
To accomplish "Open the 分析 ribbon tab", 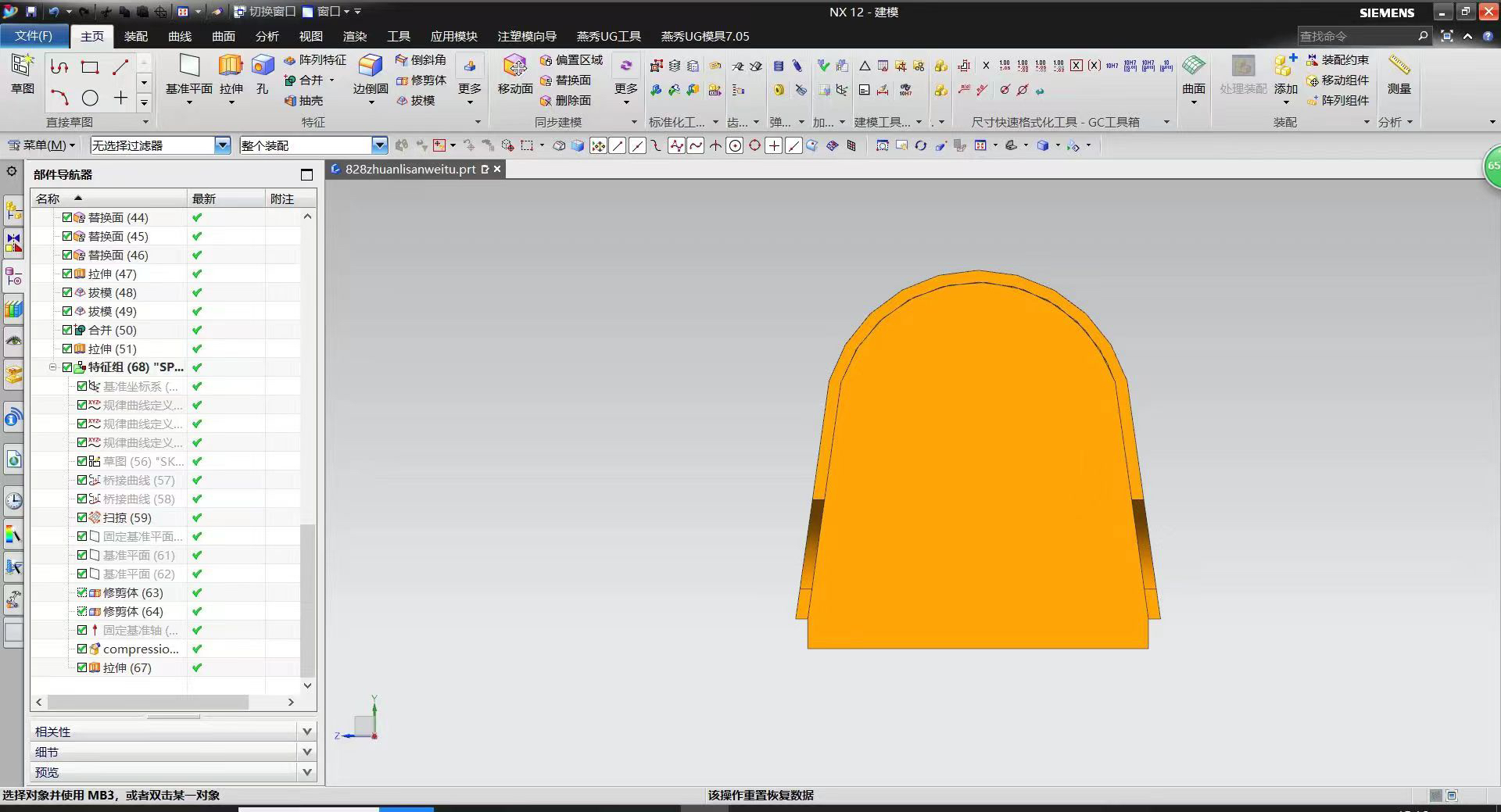I will pos(267,36).
